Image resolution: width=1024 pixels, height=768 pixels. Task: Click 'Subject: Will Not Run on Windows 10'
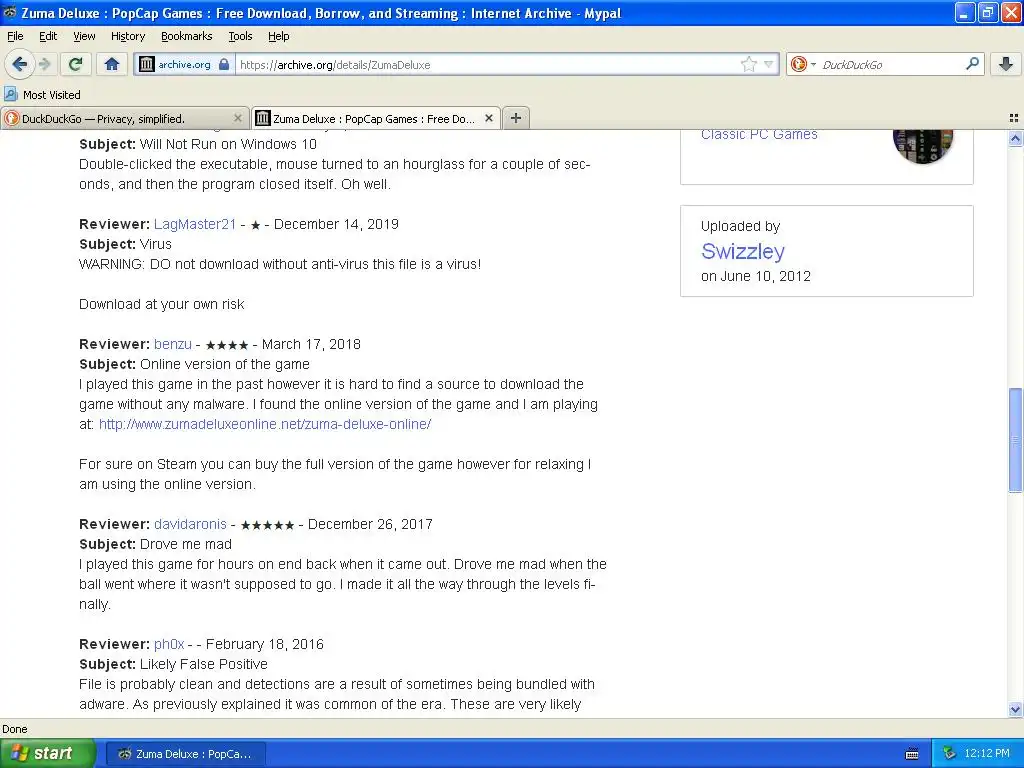click(198, 144)
